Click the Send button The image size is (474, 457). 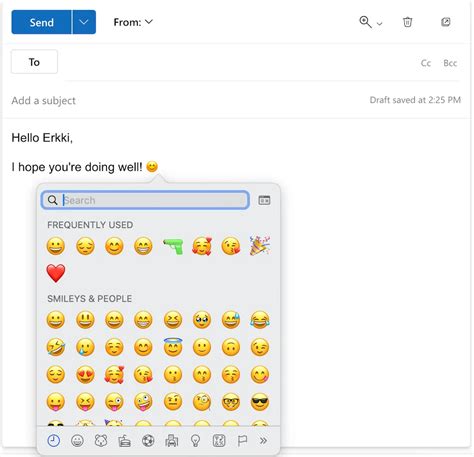coord(41,22)
